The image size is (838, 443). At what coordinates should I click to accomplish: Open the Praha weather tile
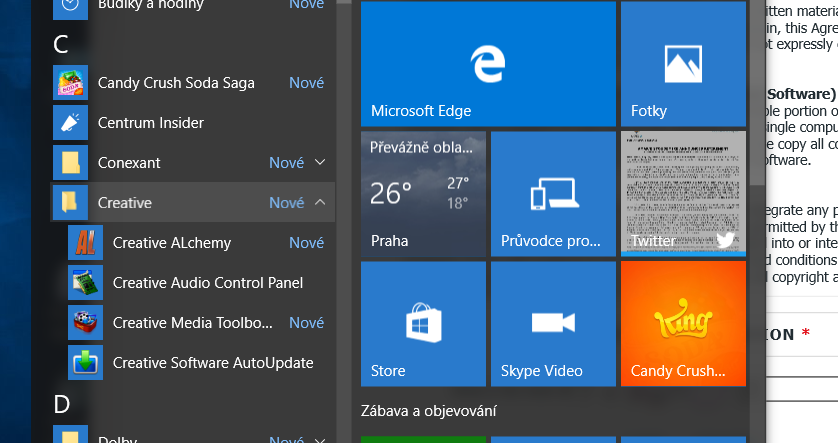point(423,194)
